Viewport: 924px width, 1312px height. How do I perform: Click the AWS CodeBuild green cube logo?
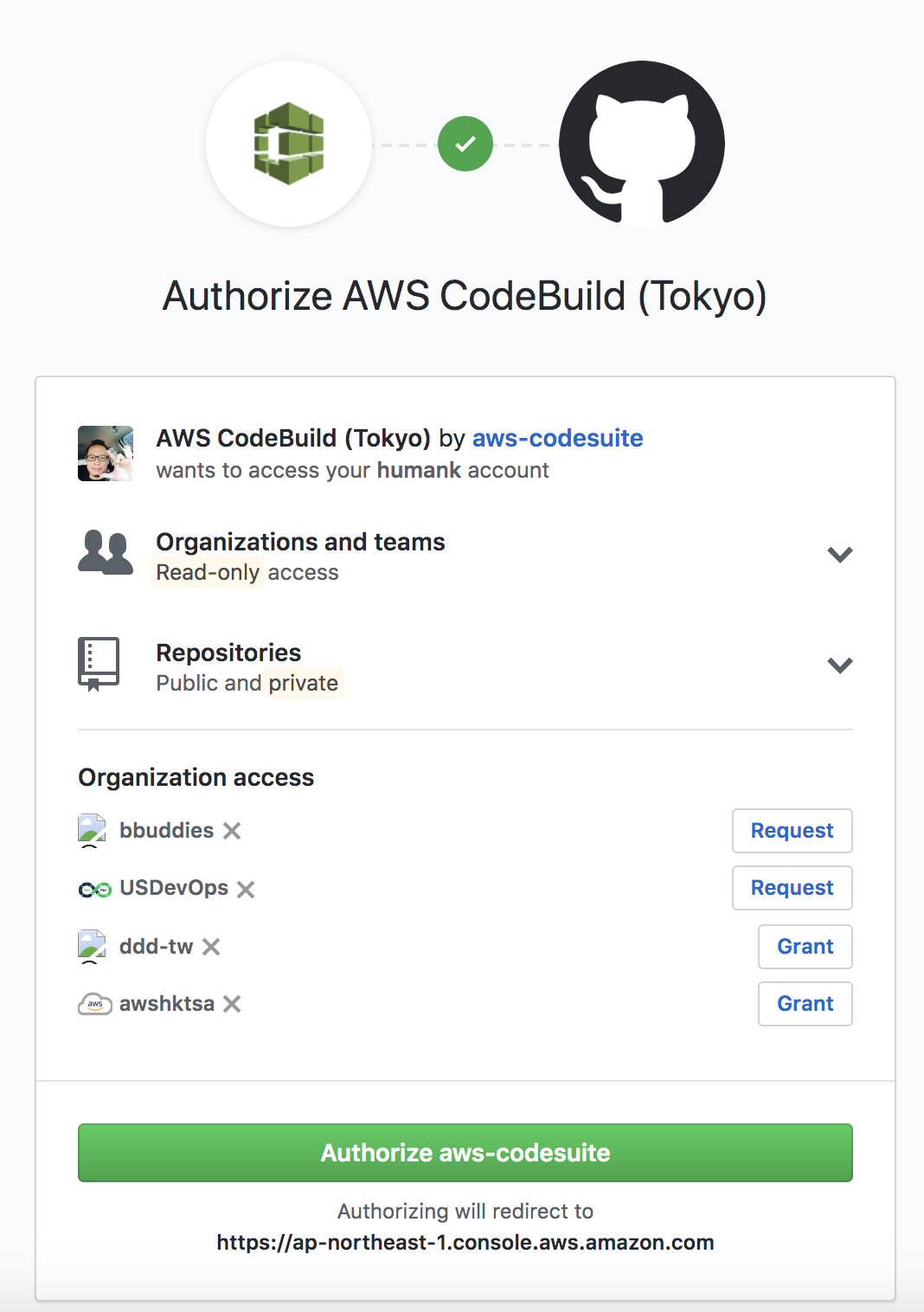(x=289, y=144)
